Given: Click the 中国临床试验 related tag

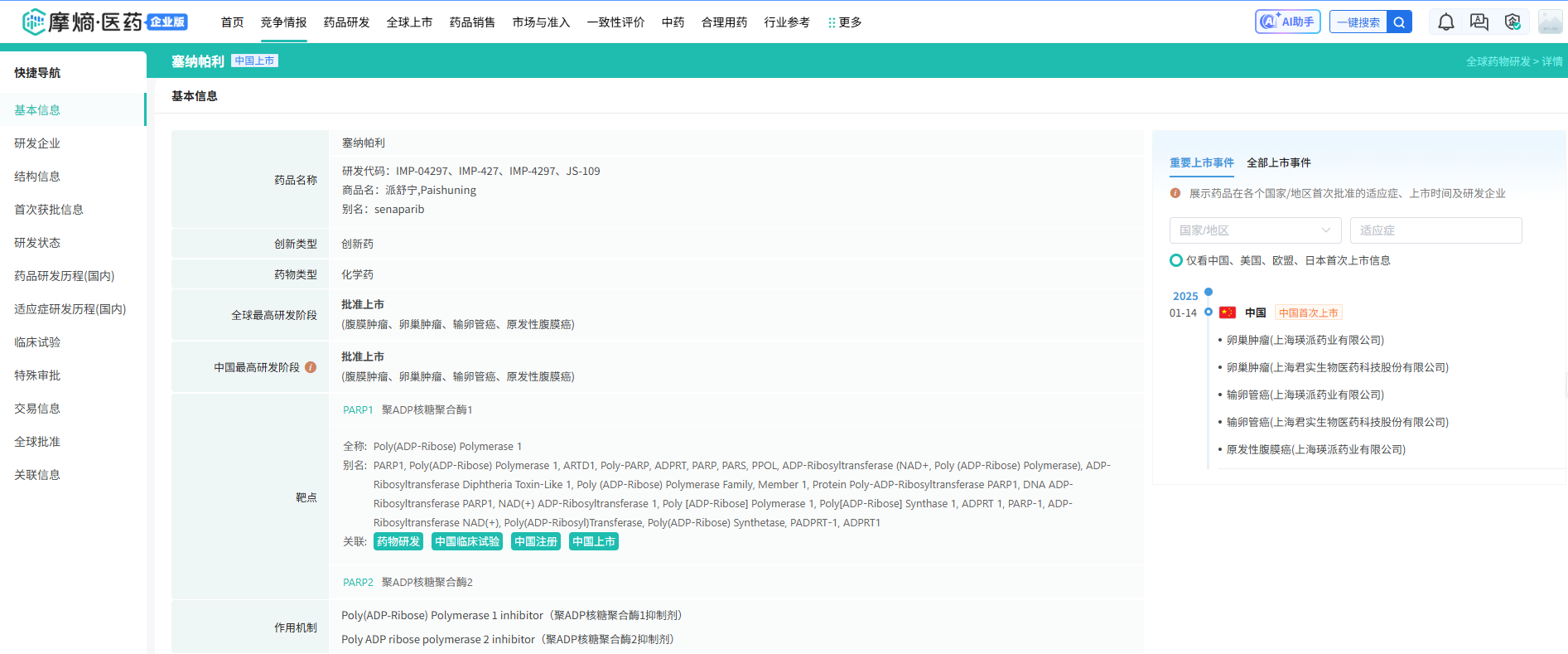Looking at the screenshot, I should [467, 541].
